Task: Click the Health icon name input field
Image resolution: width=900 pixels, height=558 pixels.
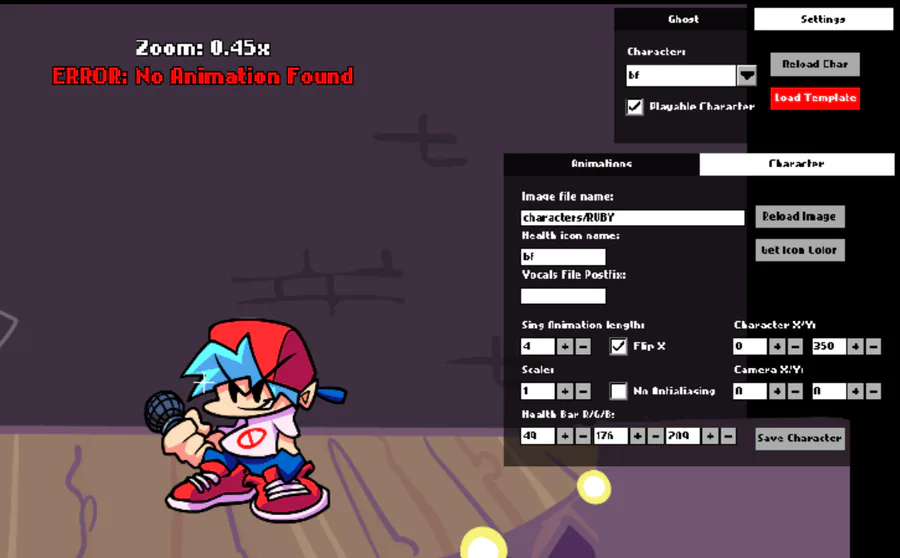Action: pos(563,257)
